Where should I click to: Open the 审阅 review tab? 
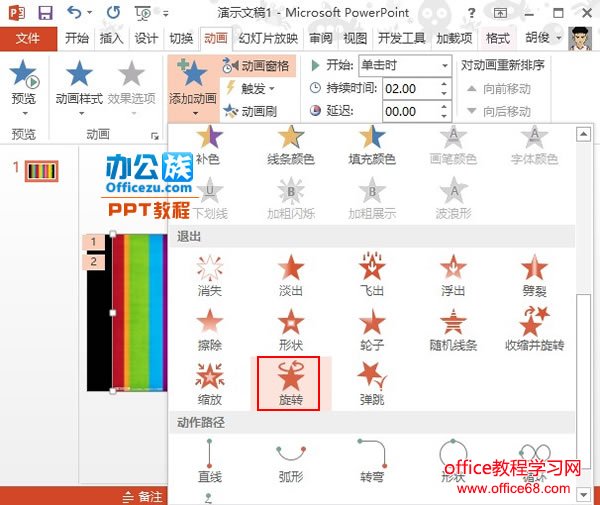(x=321, y=38)
